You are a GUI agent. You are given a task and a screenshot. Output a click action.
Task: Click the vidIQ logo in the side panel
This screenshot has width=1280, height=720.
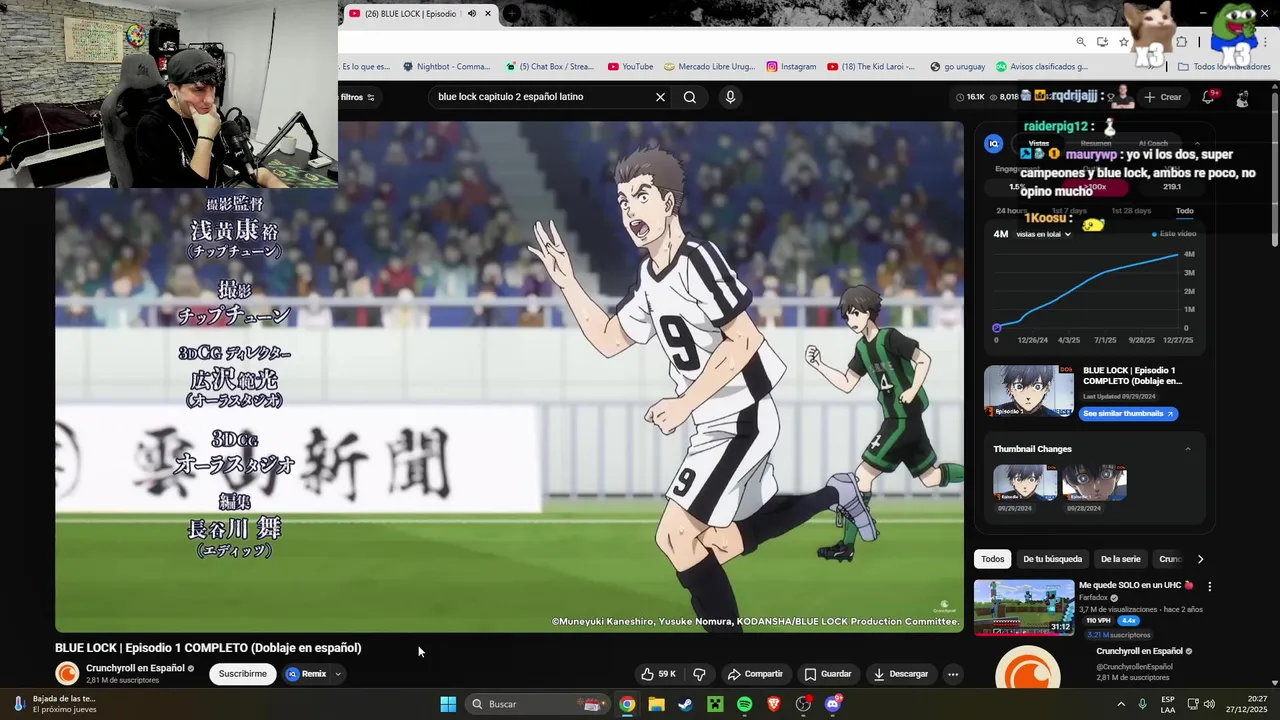994,144
